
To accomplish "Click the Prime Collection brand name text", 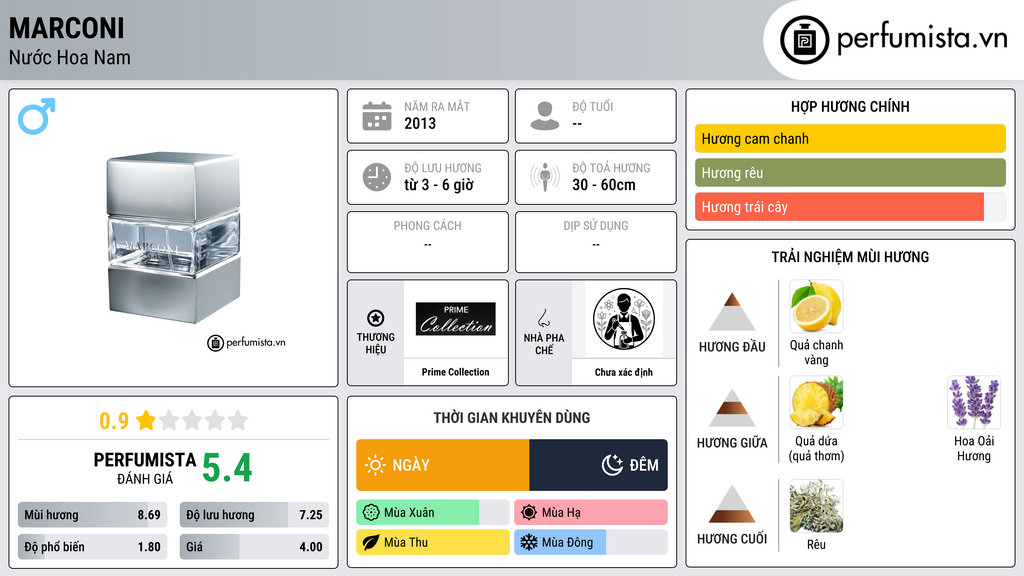I will 455,372.
